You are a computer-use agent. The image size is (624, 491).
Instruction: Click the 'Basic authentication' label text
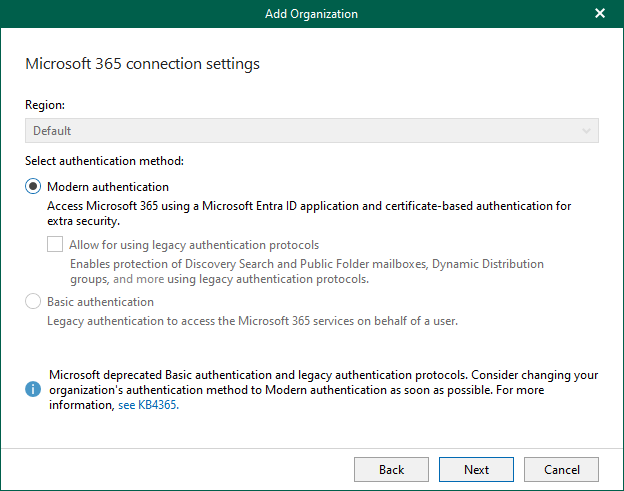100,301
